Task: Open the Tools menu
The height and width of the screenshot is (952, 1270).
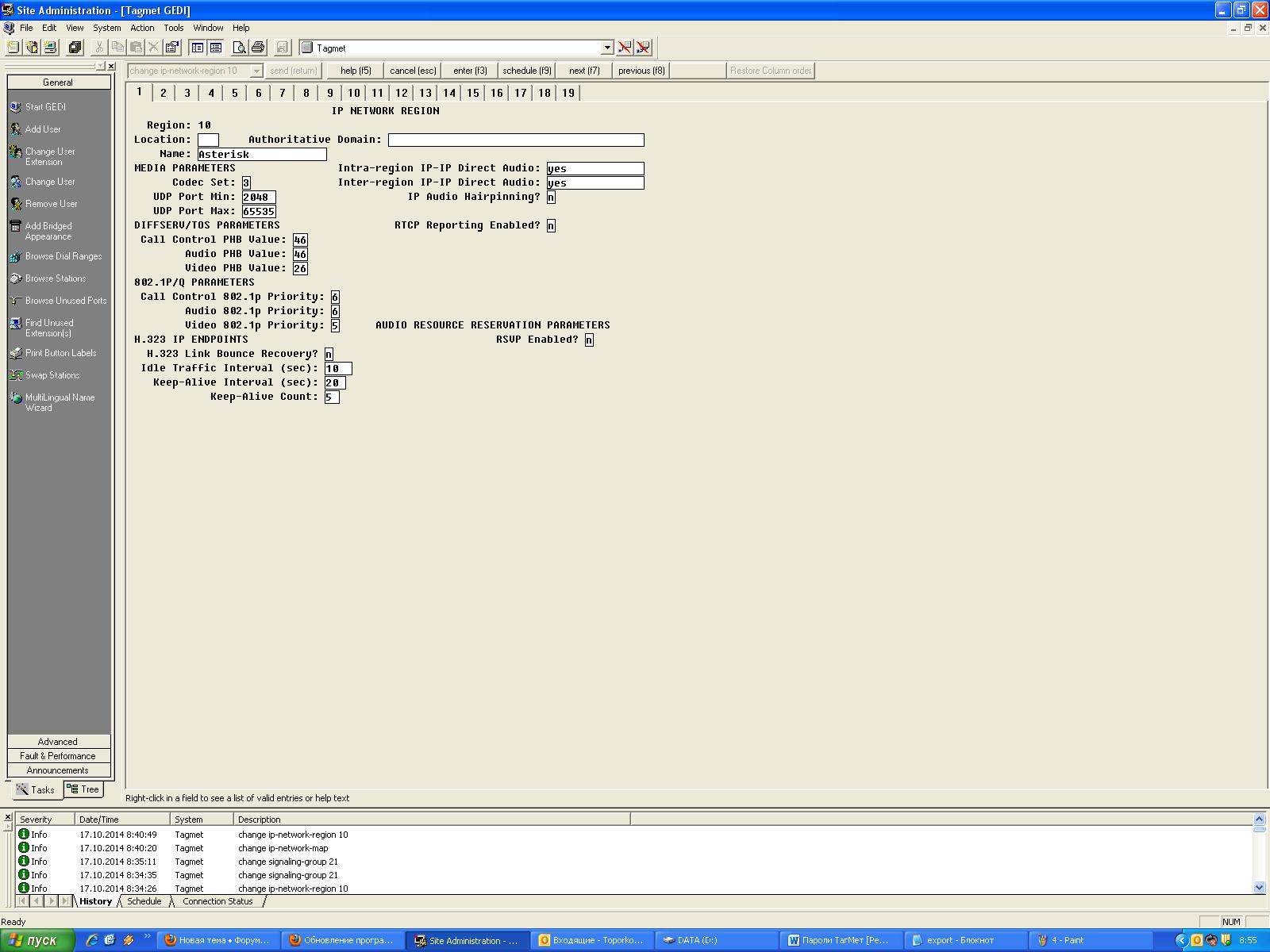Action: point(174,28)
